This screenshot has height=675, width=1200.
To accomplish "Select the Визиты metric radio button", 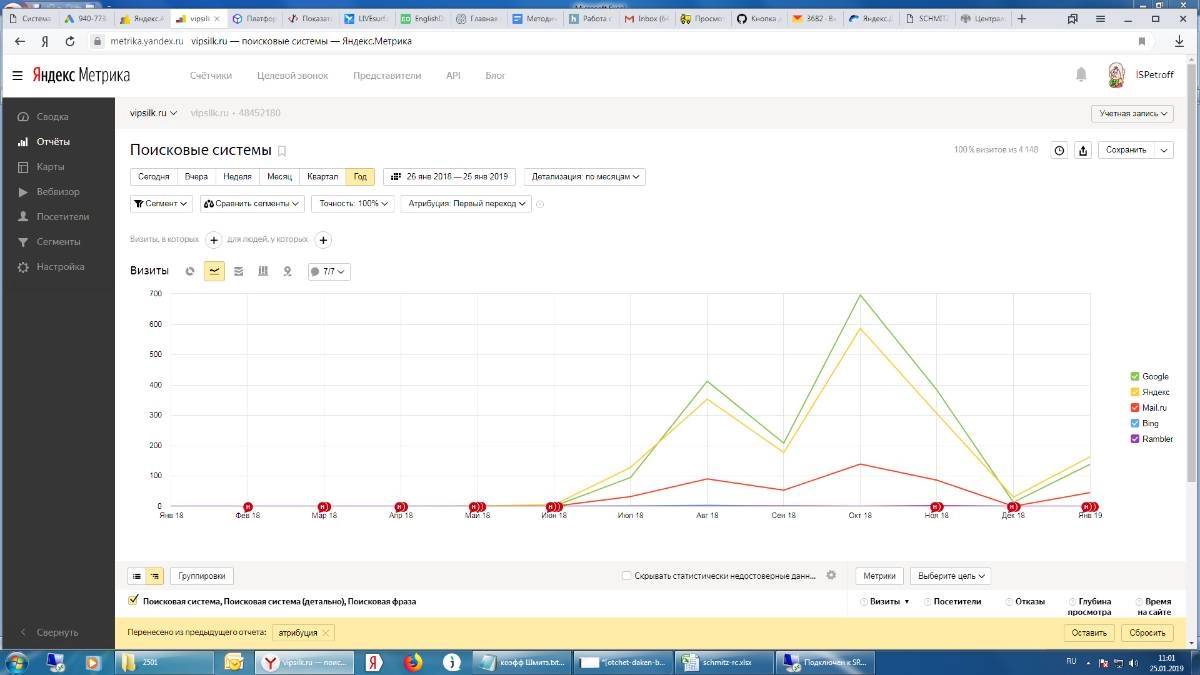I will pyautogui.click(x=865, y=602).
